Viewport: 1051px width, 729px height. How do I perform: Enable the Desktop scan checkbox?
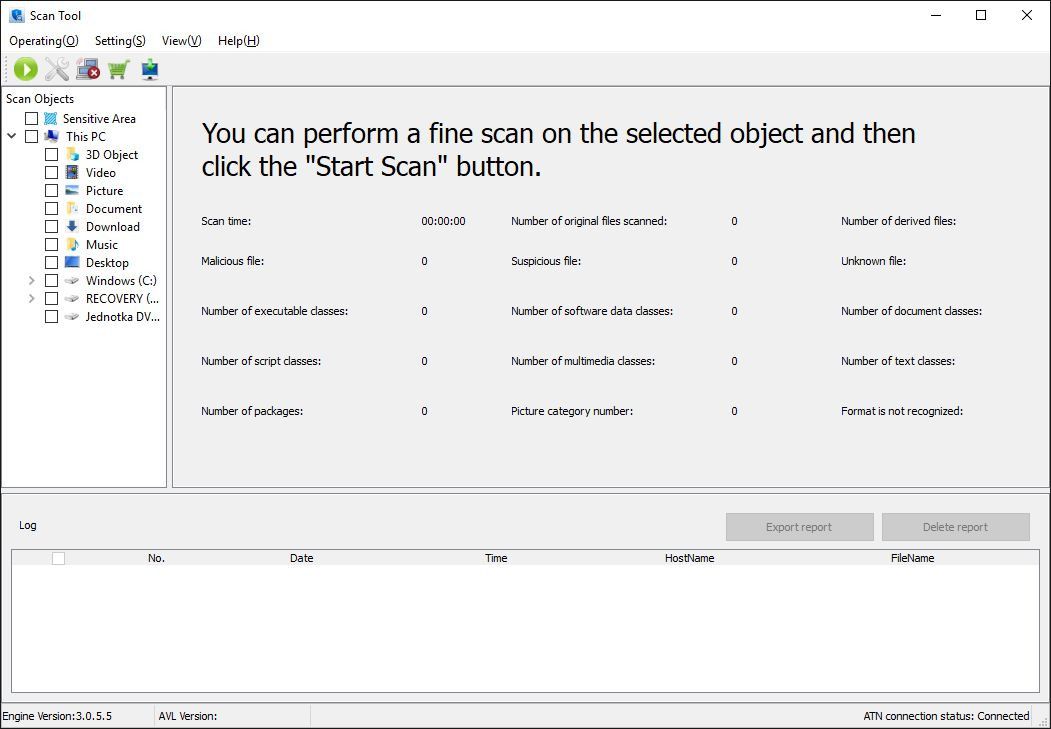(x=52, y=263)
